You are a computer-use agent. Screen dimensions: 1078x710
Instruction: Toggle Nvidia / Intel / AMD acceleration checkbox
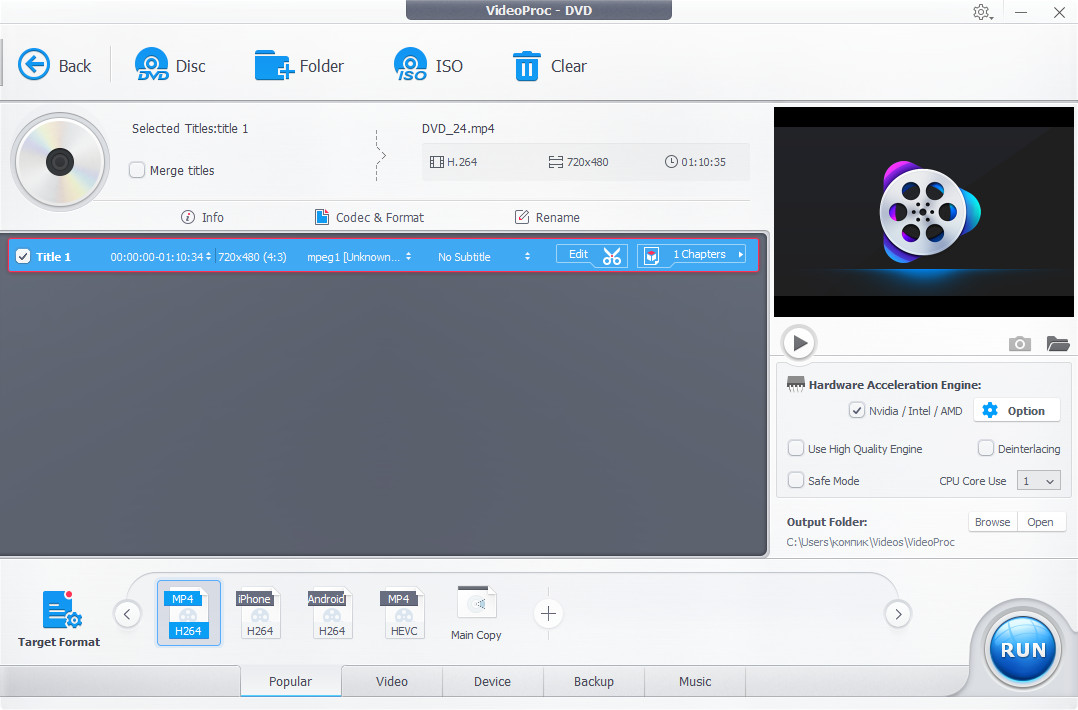tap(857, 410)
